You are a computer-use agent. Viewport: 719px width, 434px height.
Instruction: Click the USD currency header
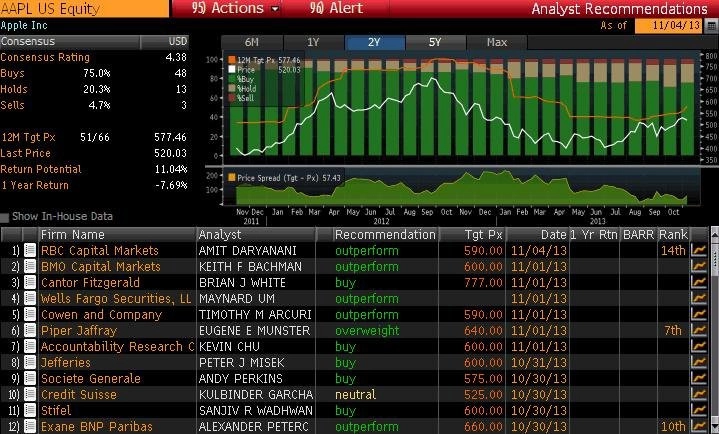point(177,41)
